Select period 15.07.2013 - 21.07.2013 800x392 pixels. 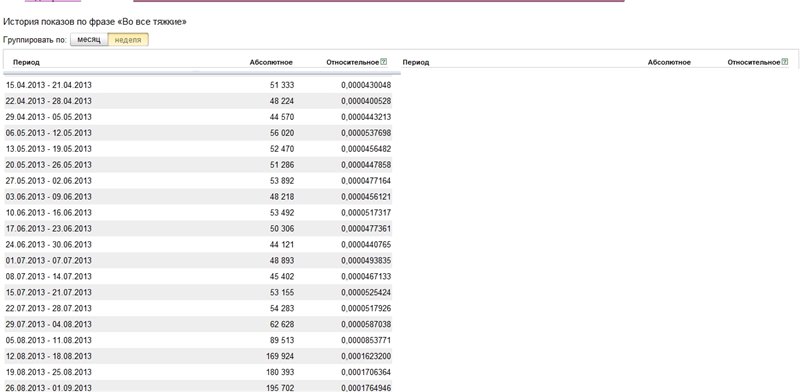point(48,292)
